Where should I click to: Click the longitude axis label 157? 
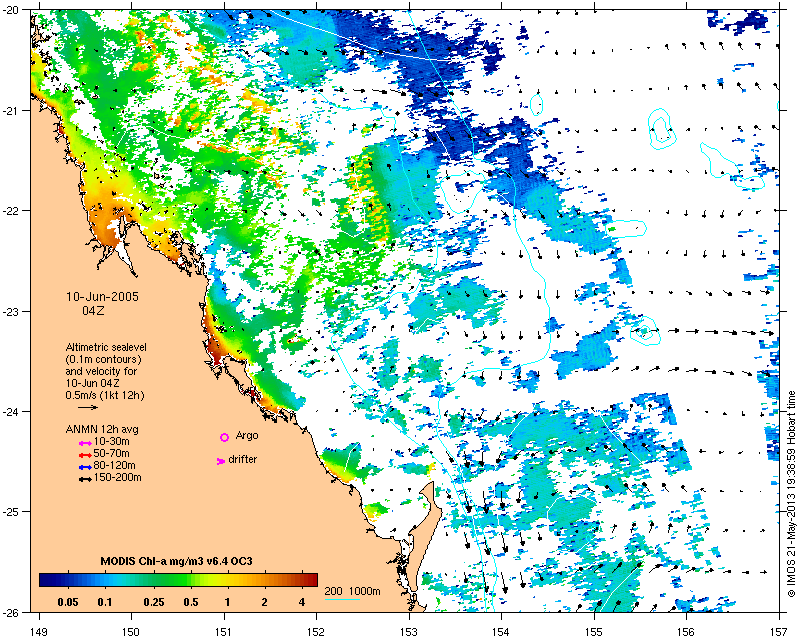(x=779, y=632)
